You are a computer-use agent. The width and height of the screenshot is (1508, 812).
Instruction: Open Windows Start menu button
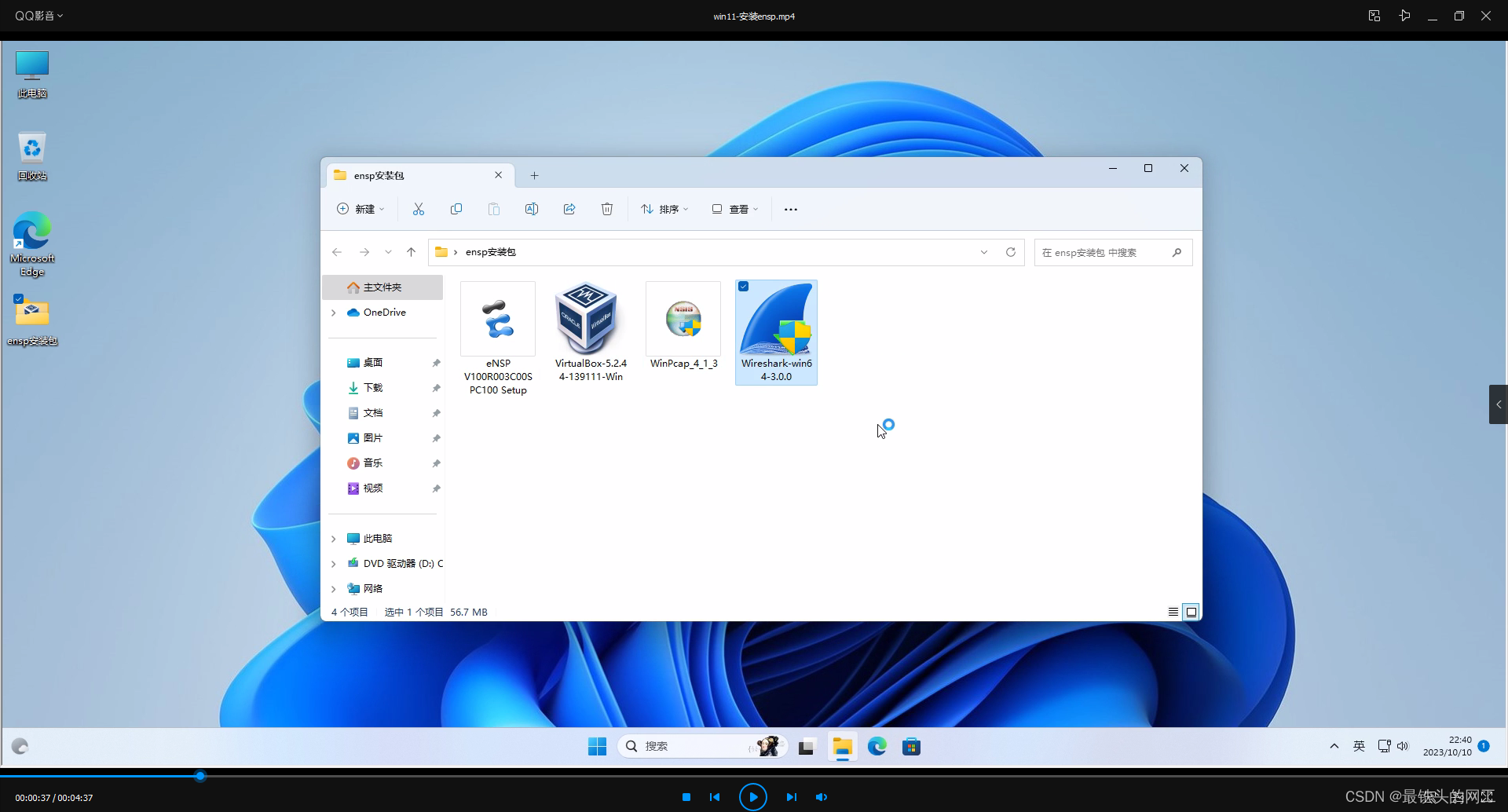click(x=597, y=746)
